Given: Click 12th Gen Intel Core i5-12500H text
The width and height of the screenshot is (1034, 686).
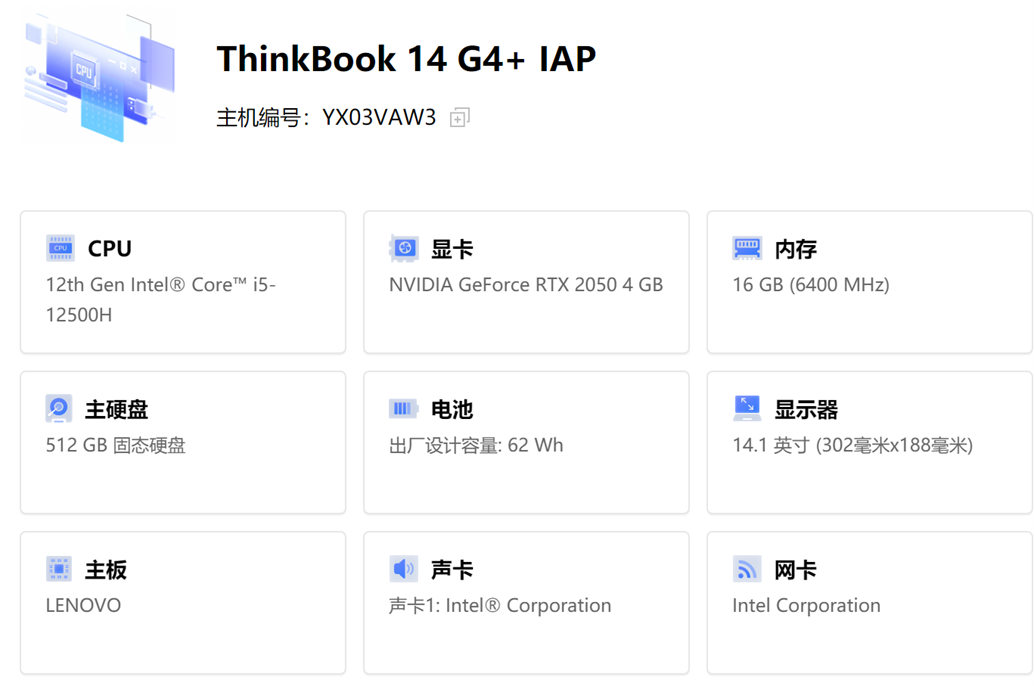Looking at the screenshot, I should pyautogui.click(x=160, y=299).
